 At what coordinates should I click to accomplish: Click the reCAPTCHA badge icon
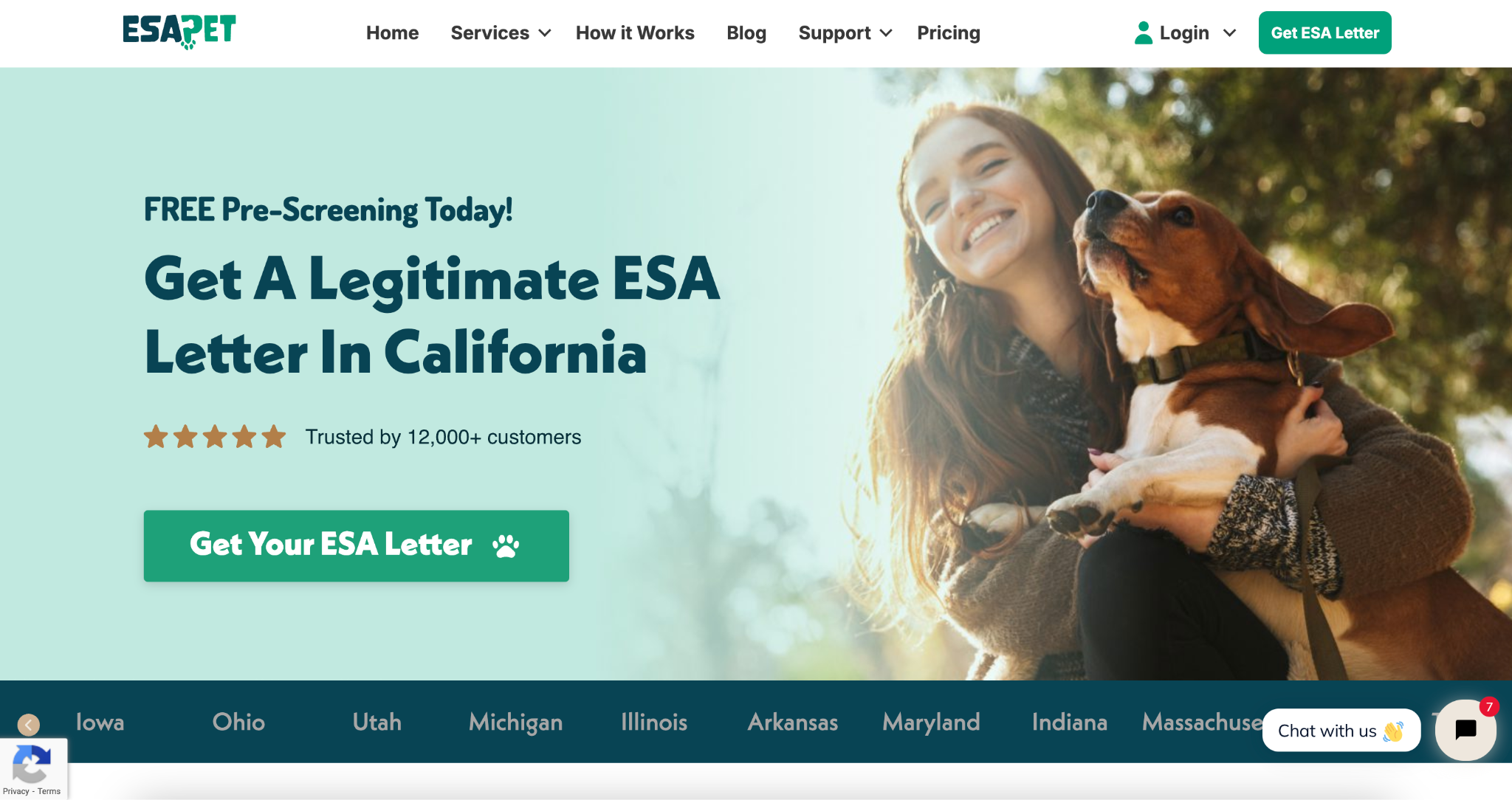click(x=32, y=765)
